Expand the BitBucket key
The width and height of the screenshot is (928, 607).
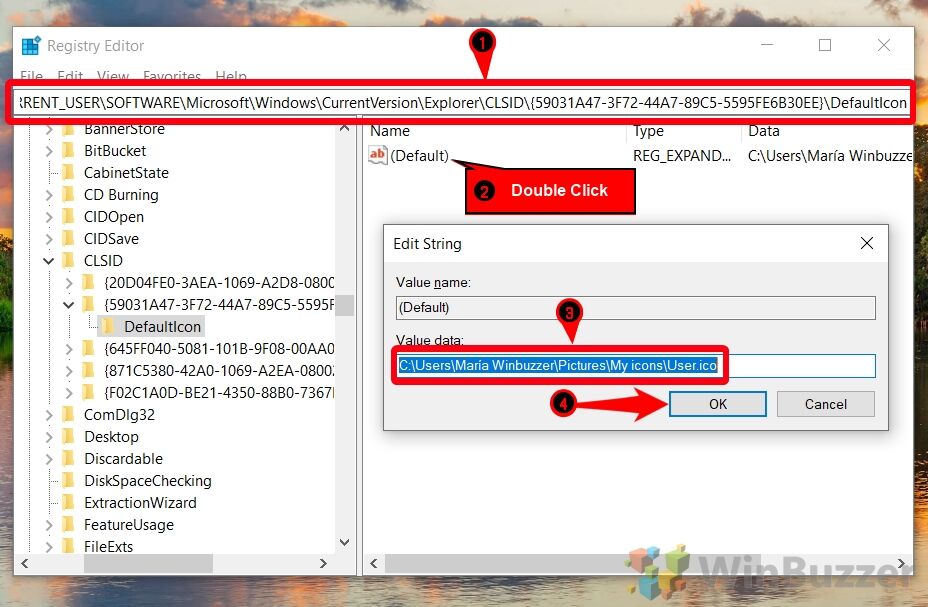[49, 151]
